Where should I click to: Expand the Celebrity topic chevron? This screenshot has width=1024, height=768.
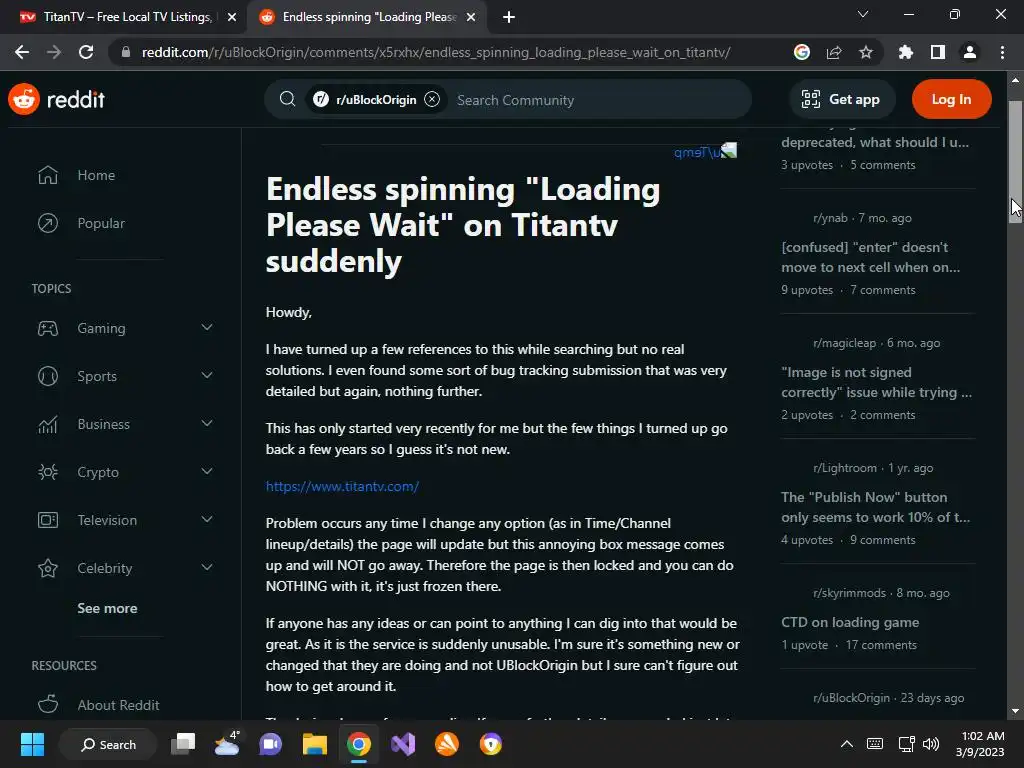pos(207,568)
